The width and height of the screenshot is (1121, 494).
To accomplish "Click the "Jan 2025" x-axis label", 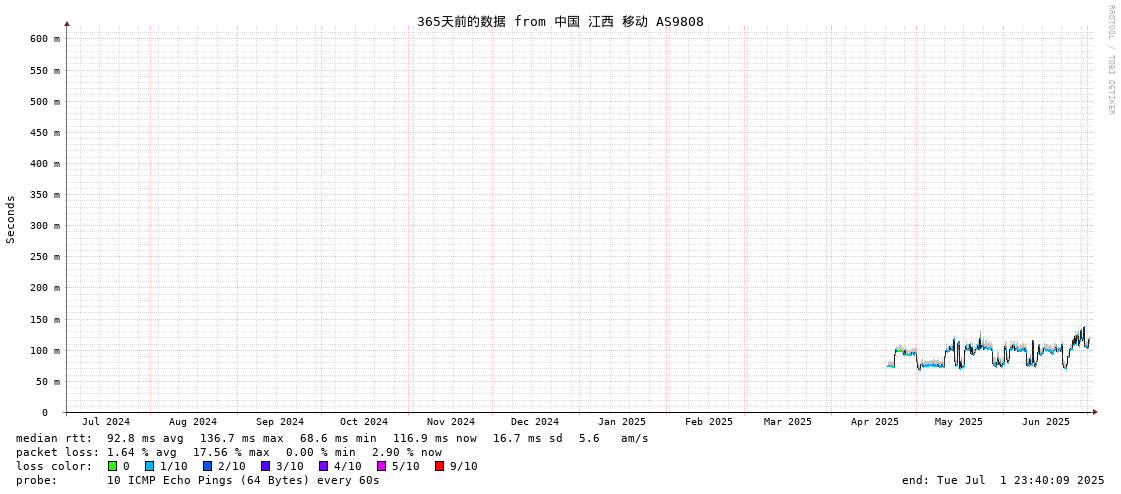I will [622, 422].
